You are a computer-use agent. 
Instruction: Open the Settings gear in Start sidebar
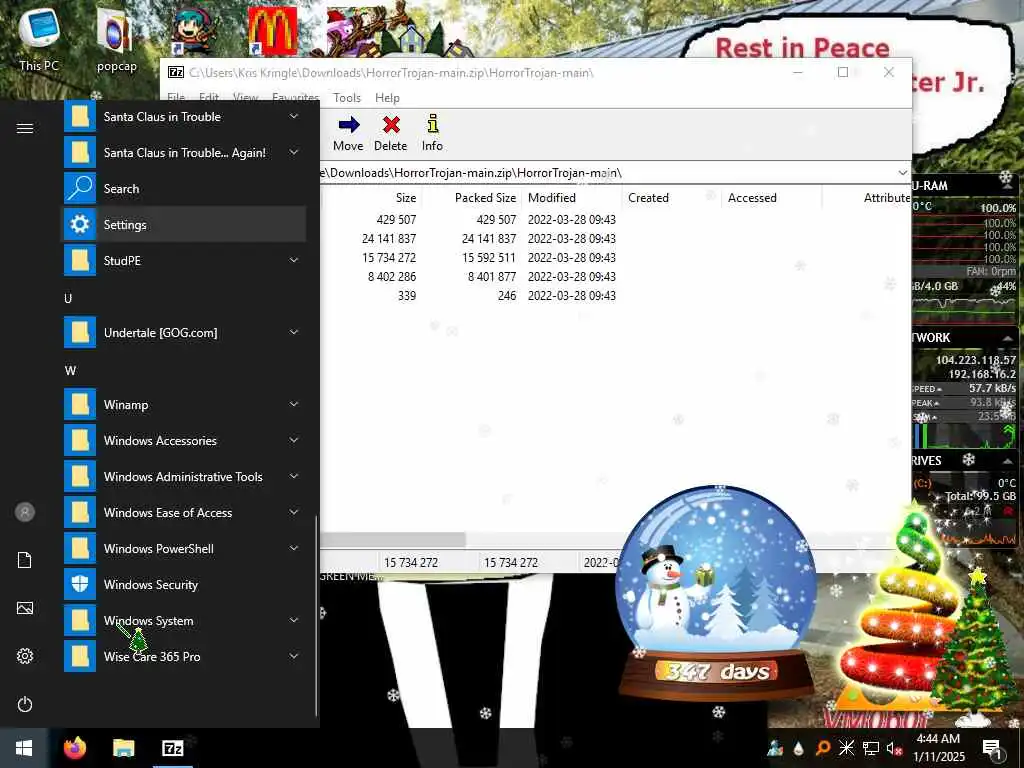[x=25, y=656]
